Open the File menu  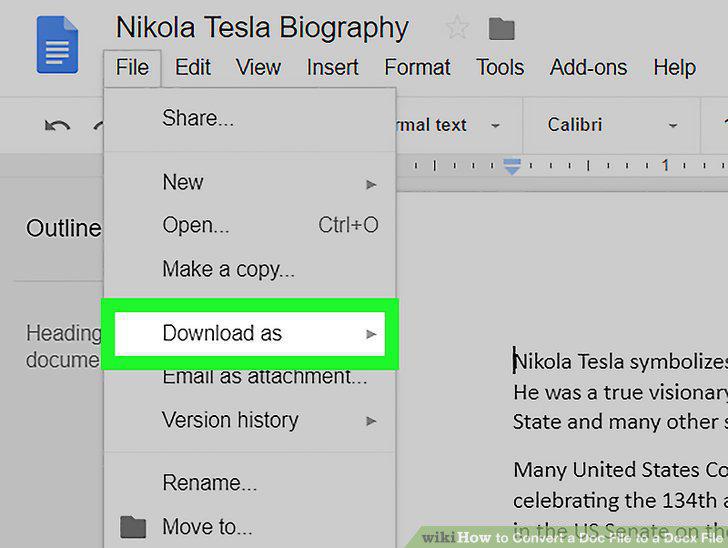click(x=132, y=68)
